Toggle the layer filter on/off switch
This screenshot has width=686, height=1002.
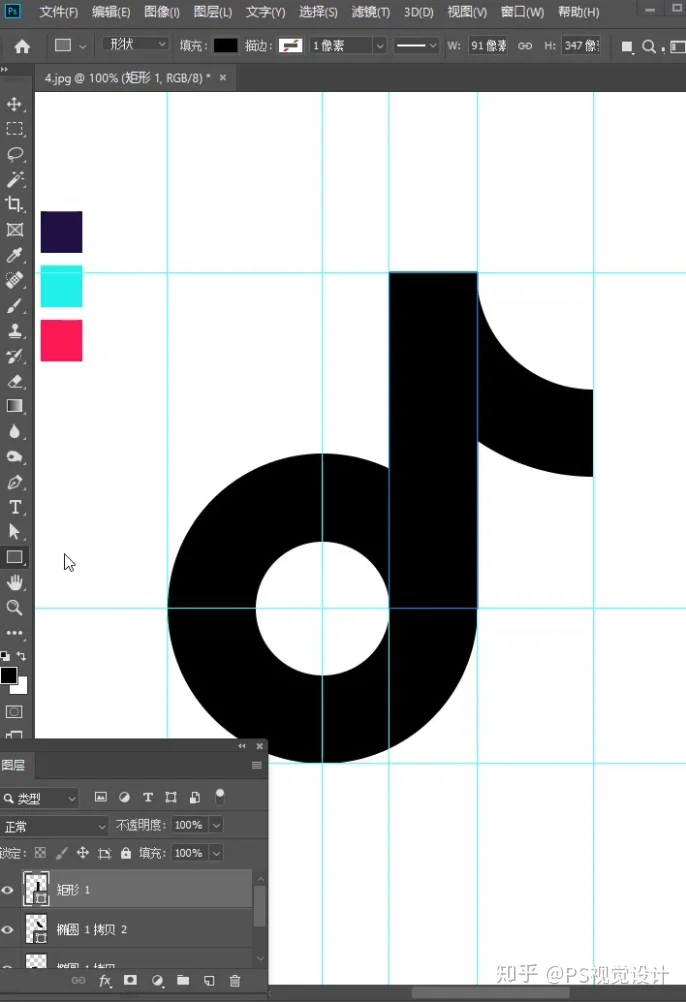(220, 796)
